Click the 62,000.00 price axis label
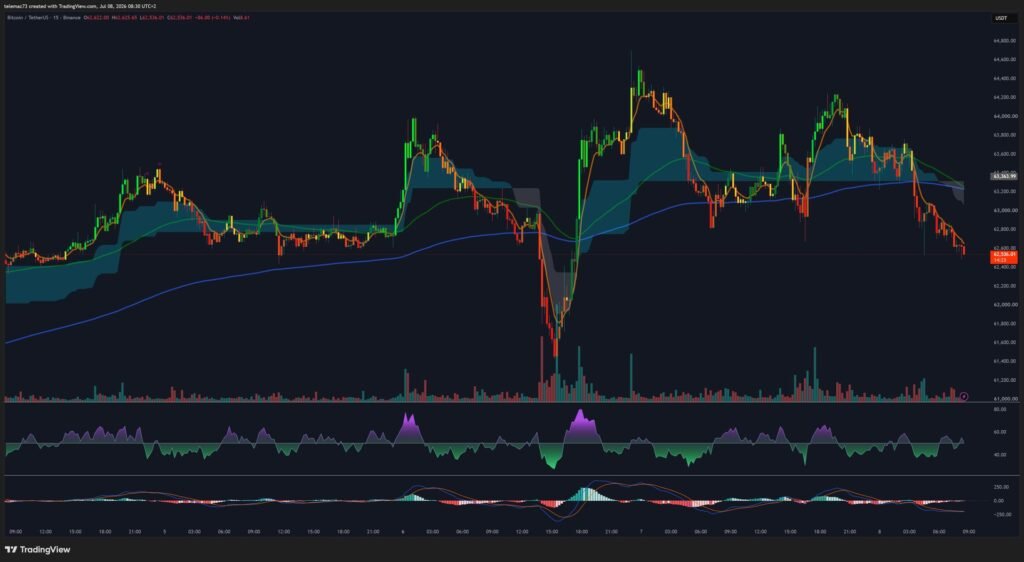Image resolution: width=1024 pixels, height=562 pixels. pos(1004,304)
